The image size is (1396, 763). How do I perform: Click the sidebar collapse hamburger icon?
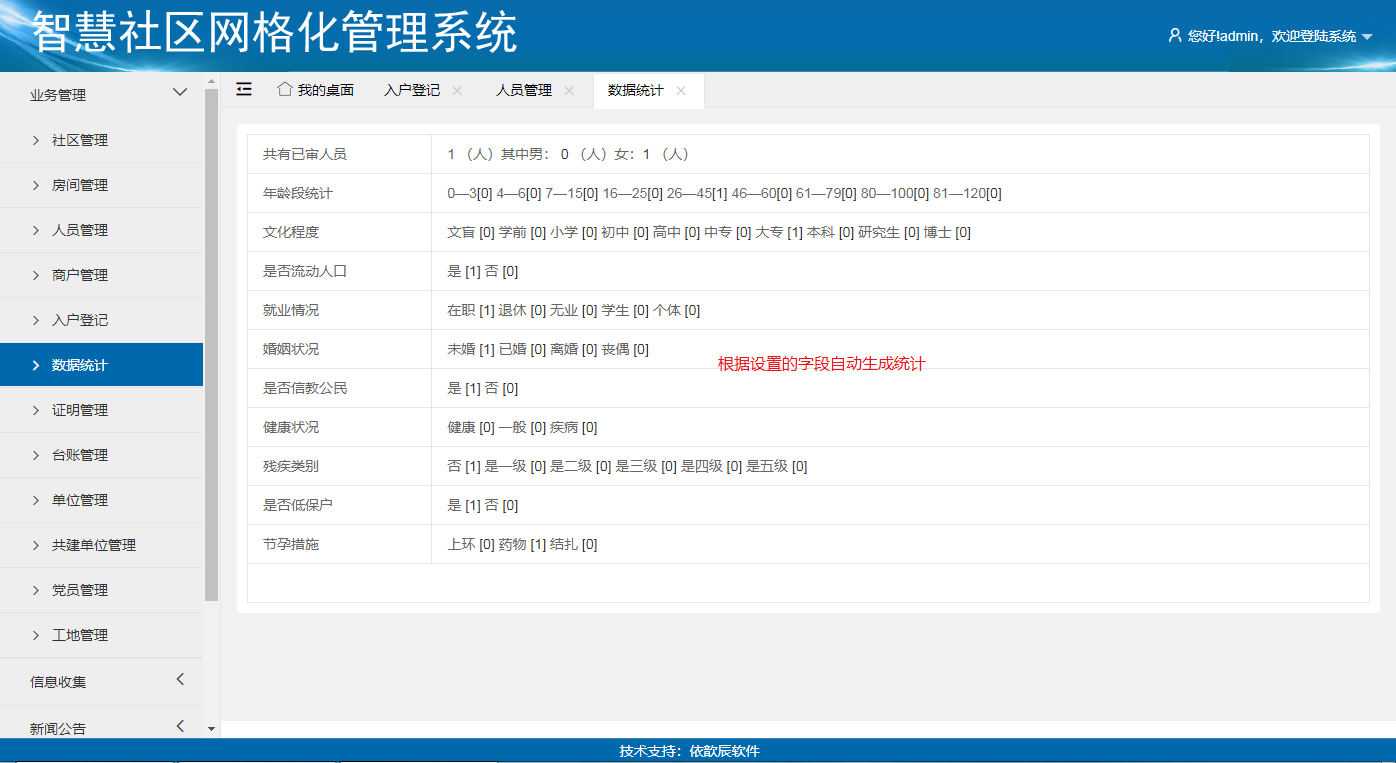pos(244,89)
